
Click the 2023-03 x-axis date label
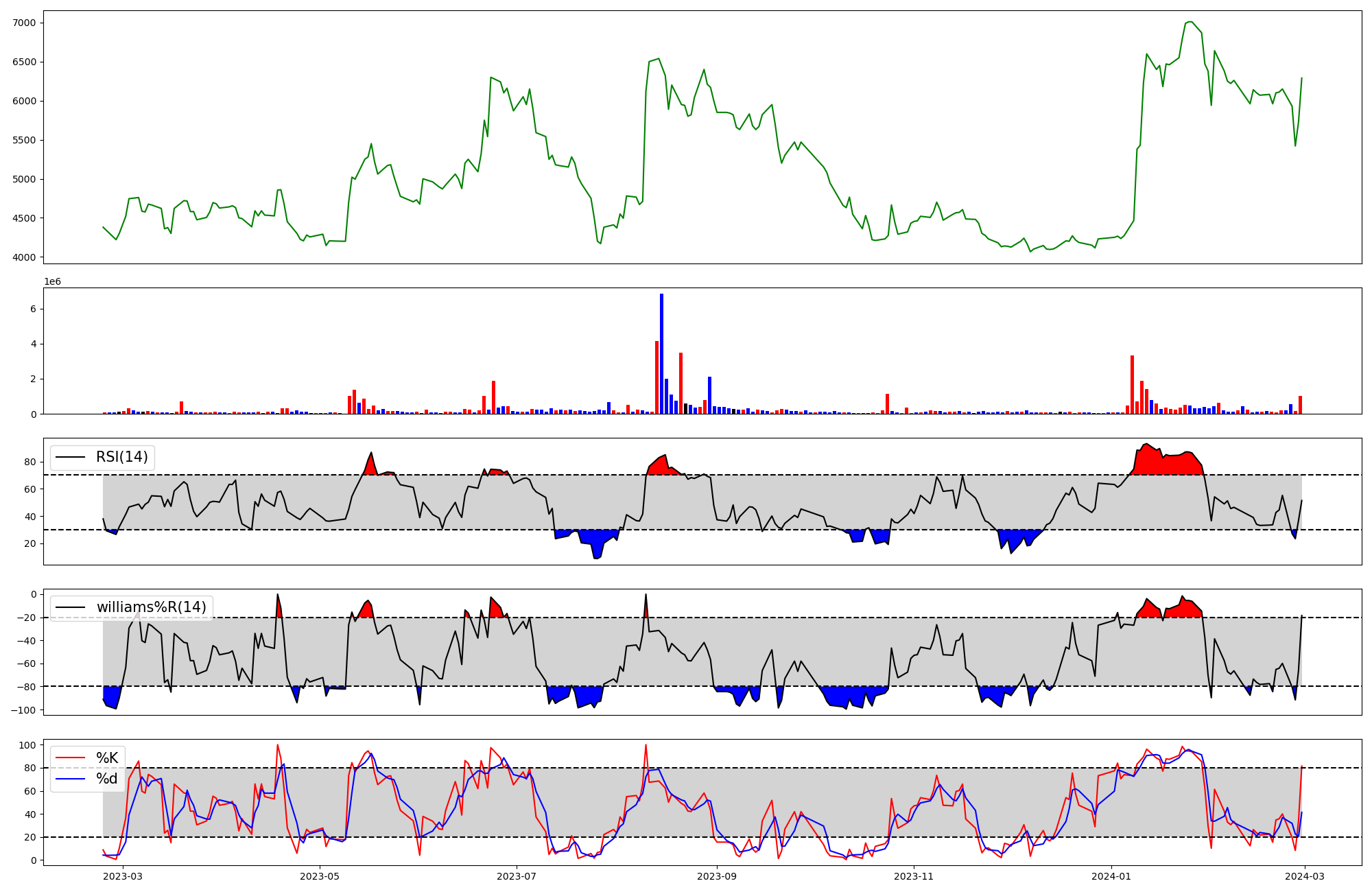pyautogui.click(x=123, y=876)
